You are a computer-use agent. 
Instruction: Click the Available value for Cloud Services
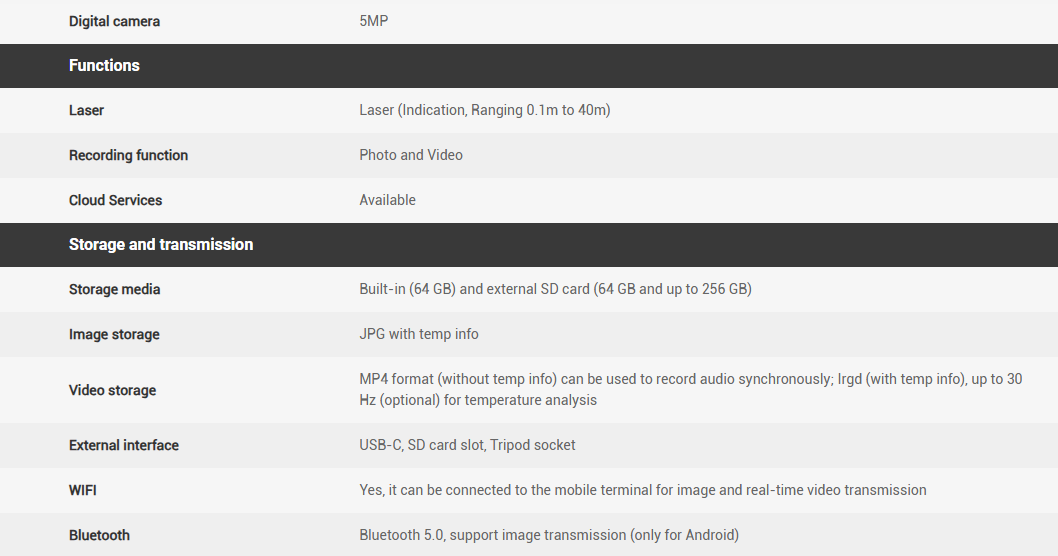[387, 201]
